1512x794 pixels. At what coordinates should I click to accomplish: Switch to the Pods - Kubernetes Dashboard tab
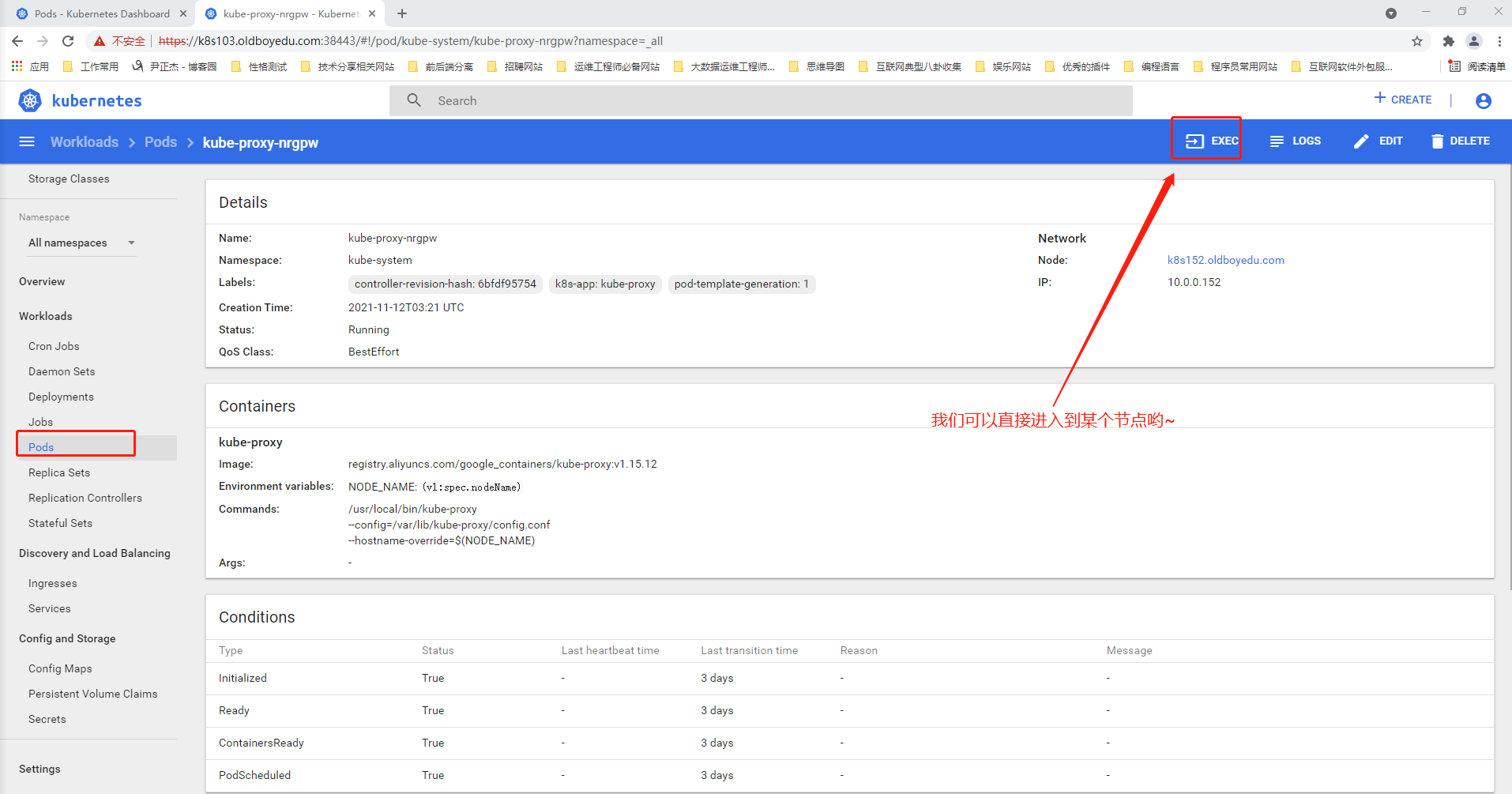pyautogui.click(x=101, y=13)
